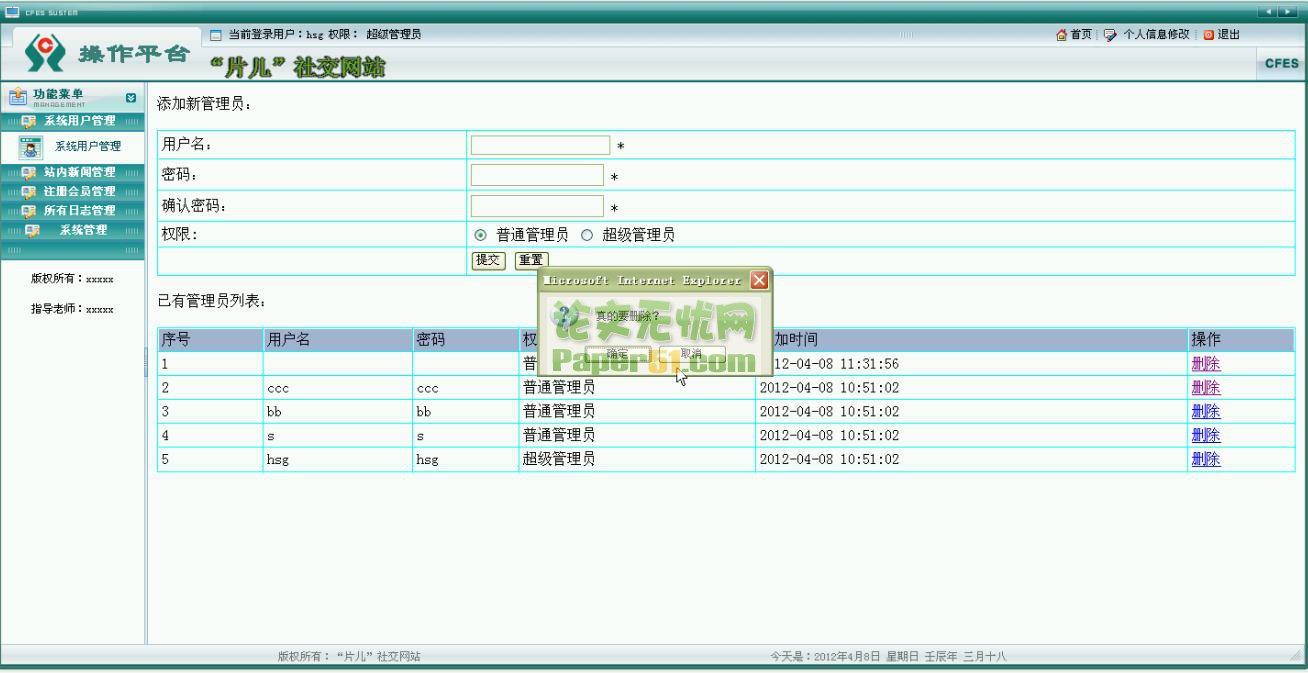Click the icon beside 所有日志管理

tap(28, 210)
